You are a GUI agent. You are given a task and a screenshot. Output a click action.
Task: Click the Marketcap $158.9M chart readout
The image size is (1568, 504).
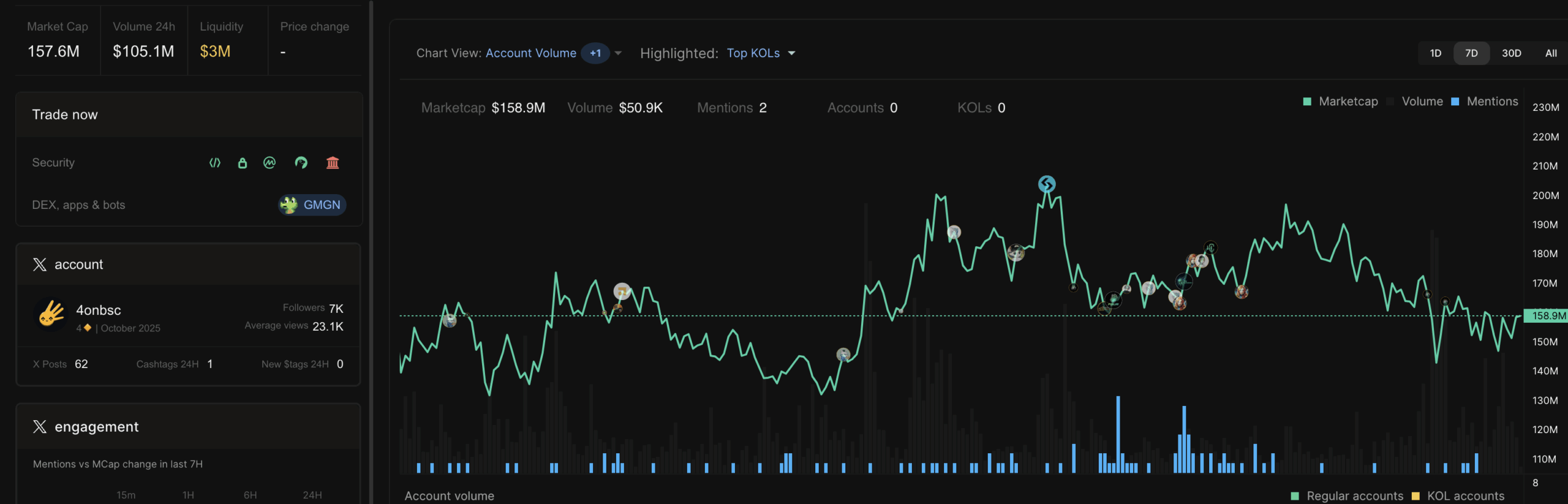[483, 108]
